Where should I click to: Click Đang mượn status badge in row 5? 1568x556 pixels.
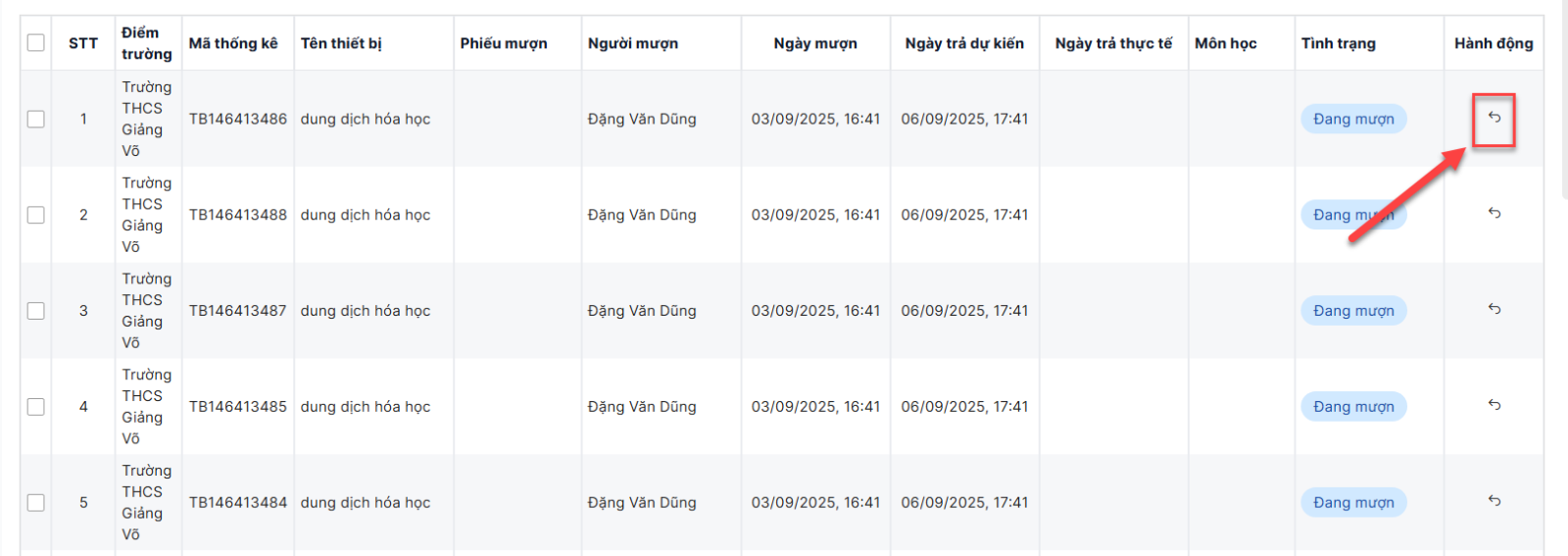pyautogui.click(x=1353, y=503)
